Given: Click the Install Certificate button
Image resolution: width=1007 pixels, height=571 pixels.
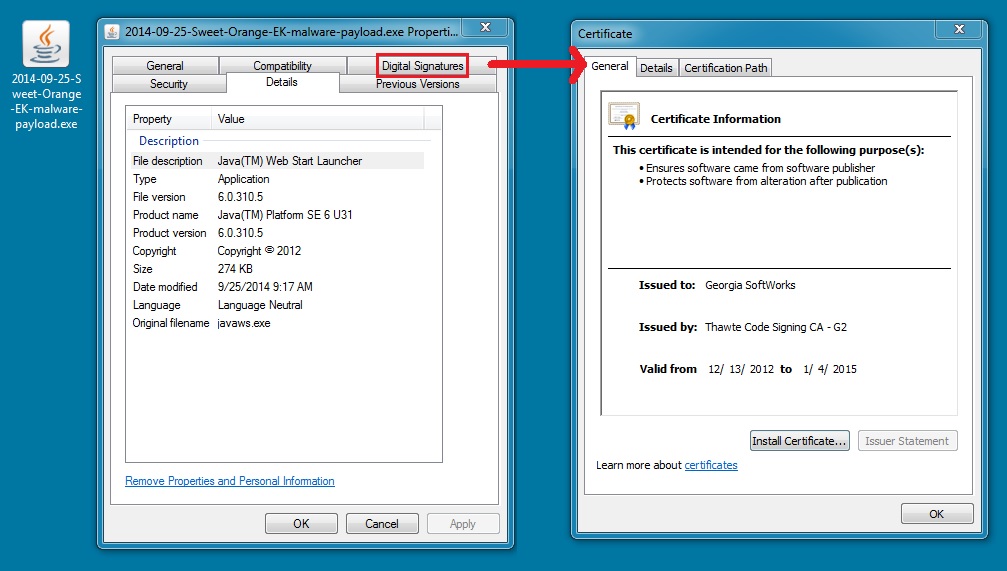Looking at the screenshot, I should (799, 441).
